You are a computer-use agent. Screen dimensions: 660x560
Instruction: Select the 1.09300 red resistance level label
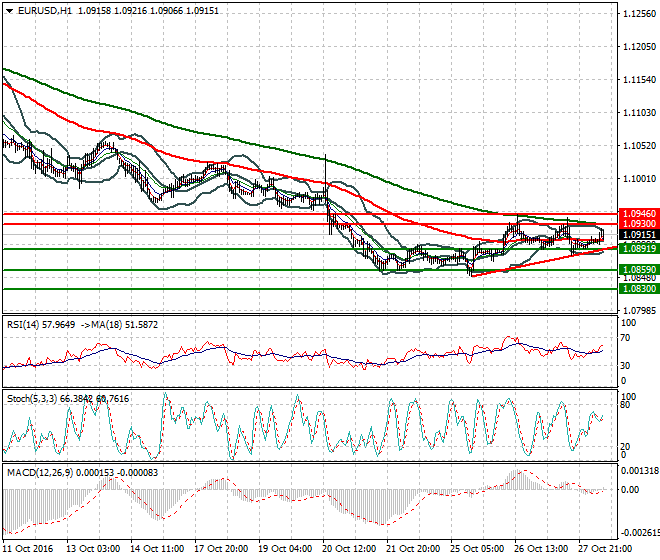[639, 224]
